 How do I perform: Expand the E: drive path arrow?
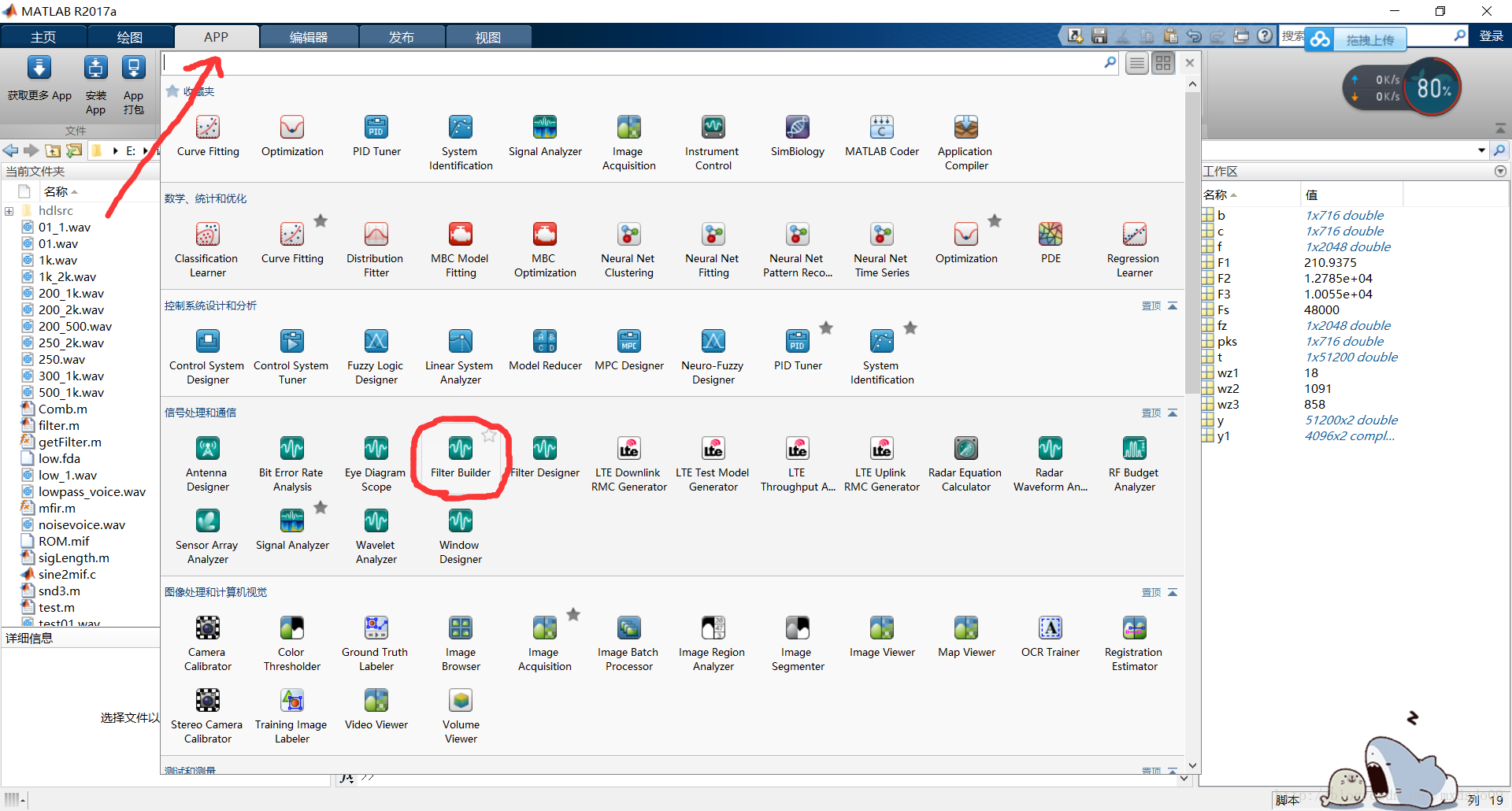point(146,150)
